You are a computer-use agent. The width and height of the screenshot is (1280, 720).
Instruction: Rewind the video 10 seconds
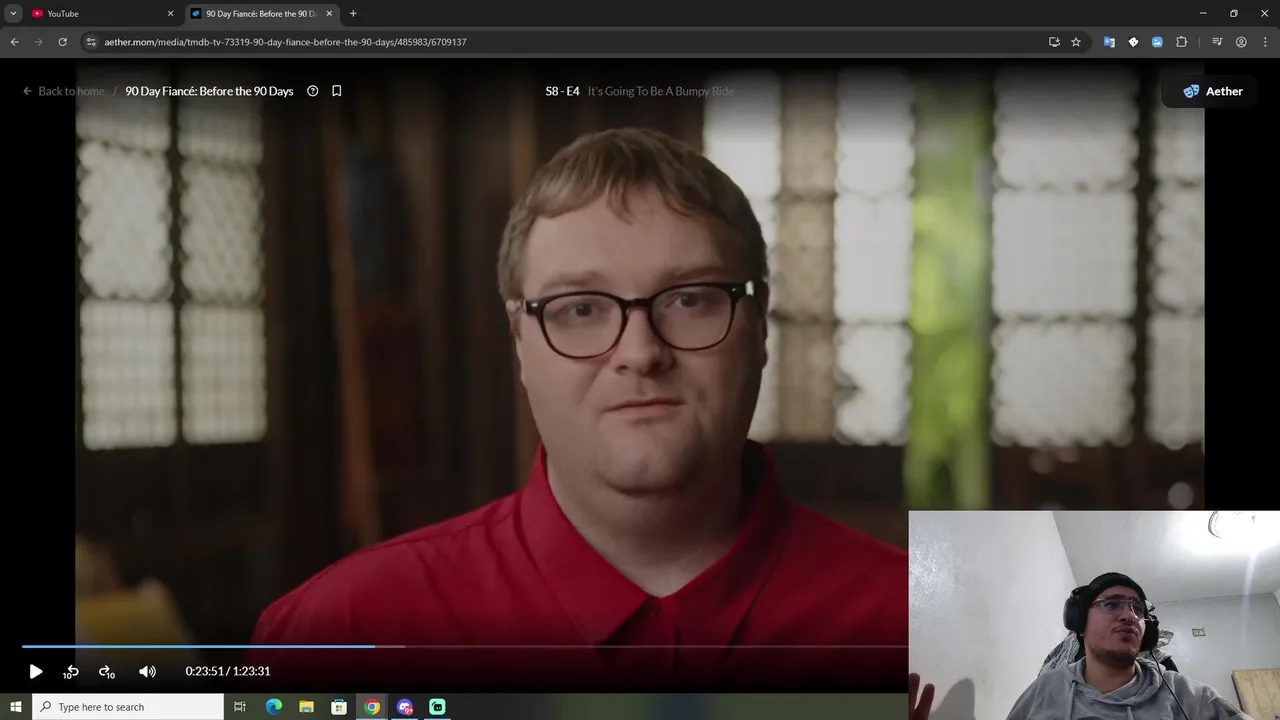pos(71,672)
